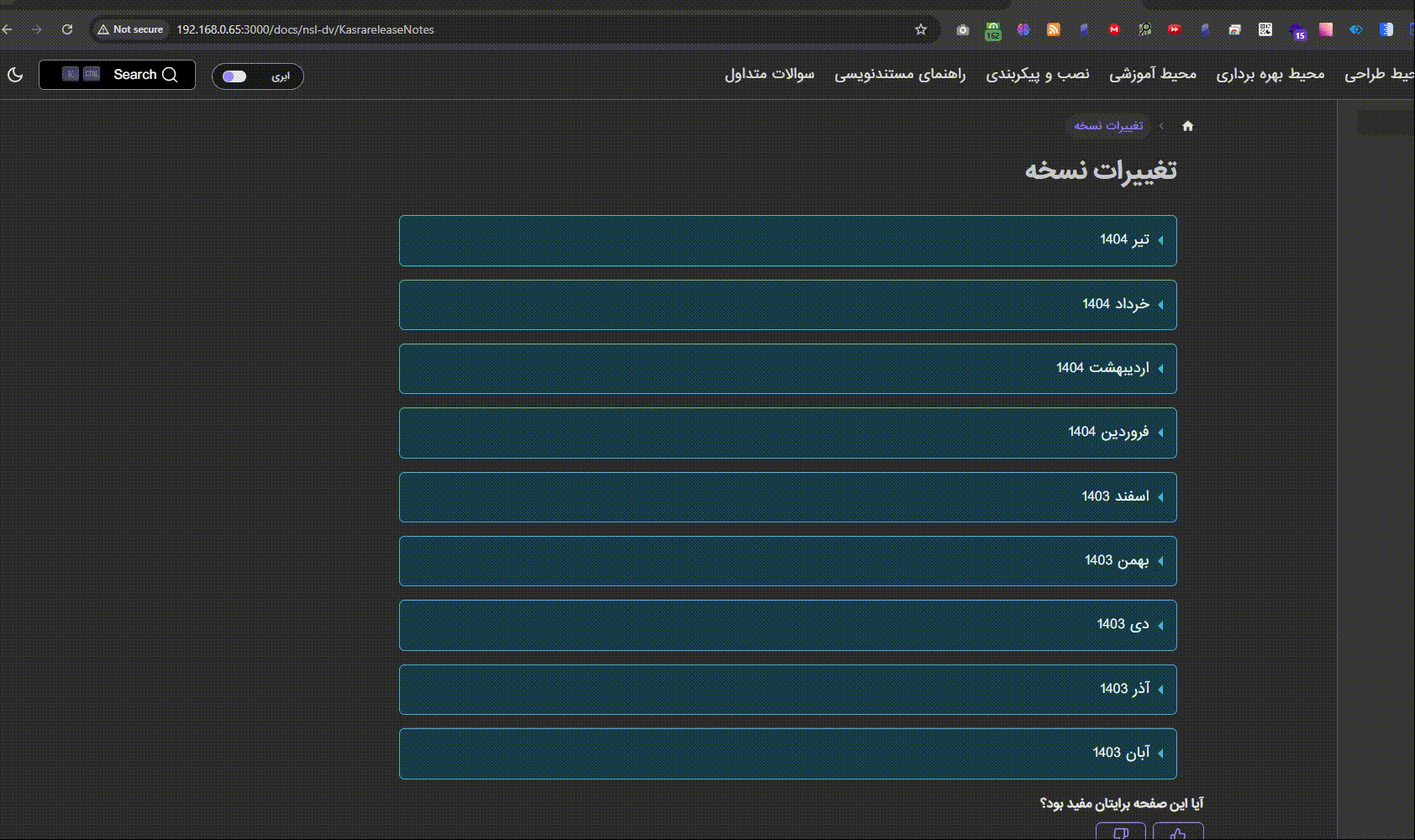Open the محیط آموزشی nav link

1152,75
